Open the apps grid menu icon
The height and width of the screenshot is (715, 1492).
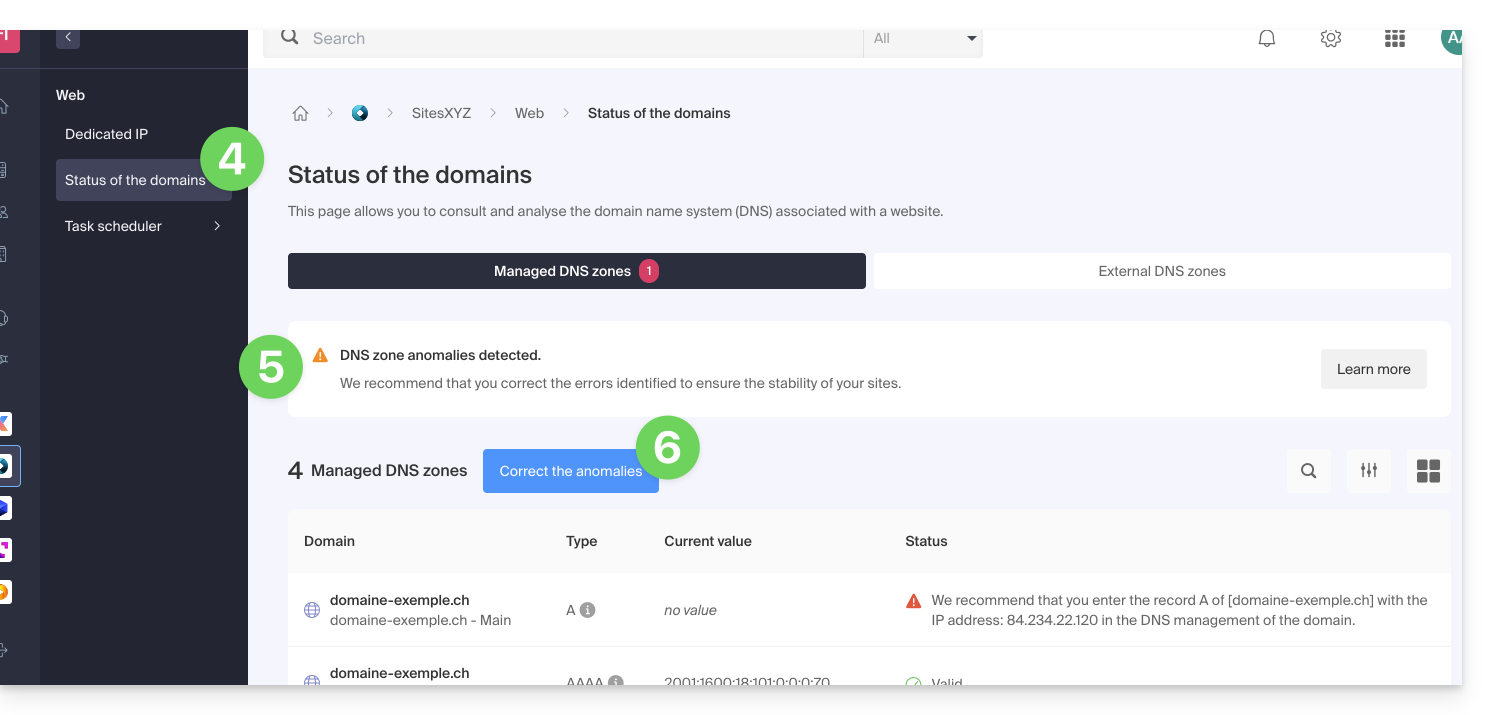tap(1394, 39)
